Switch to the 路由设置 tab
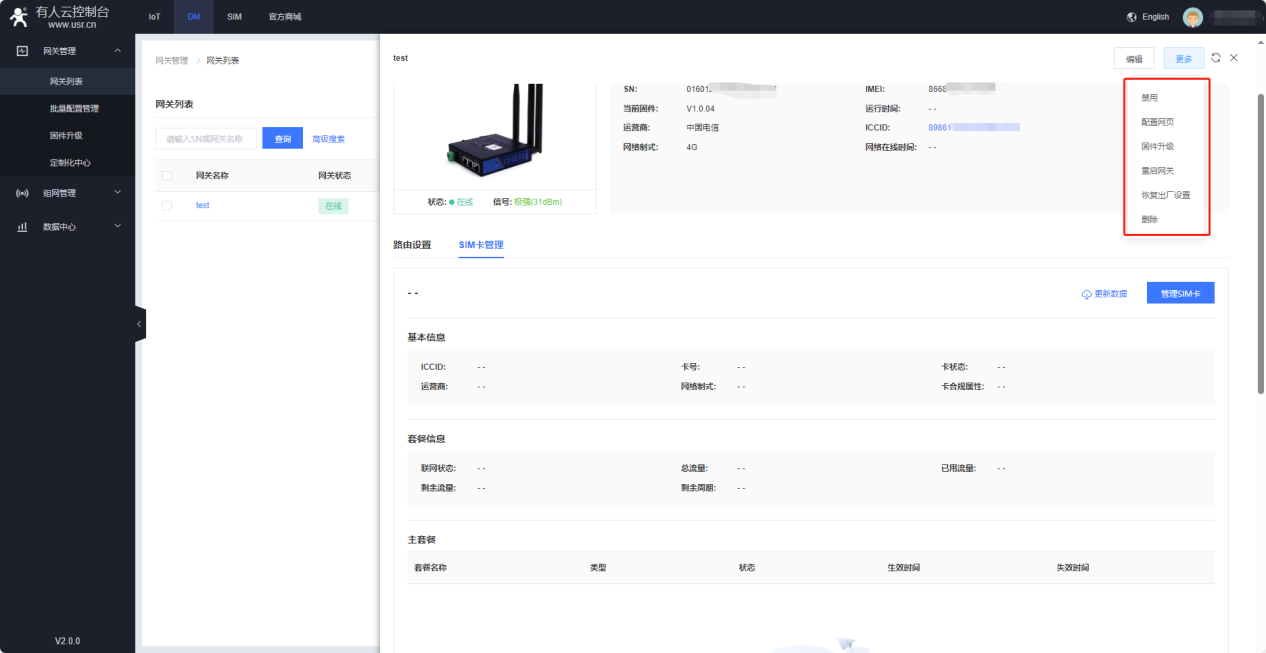This screenshot has width=1266, height=653. [412, 245]
